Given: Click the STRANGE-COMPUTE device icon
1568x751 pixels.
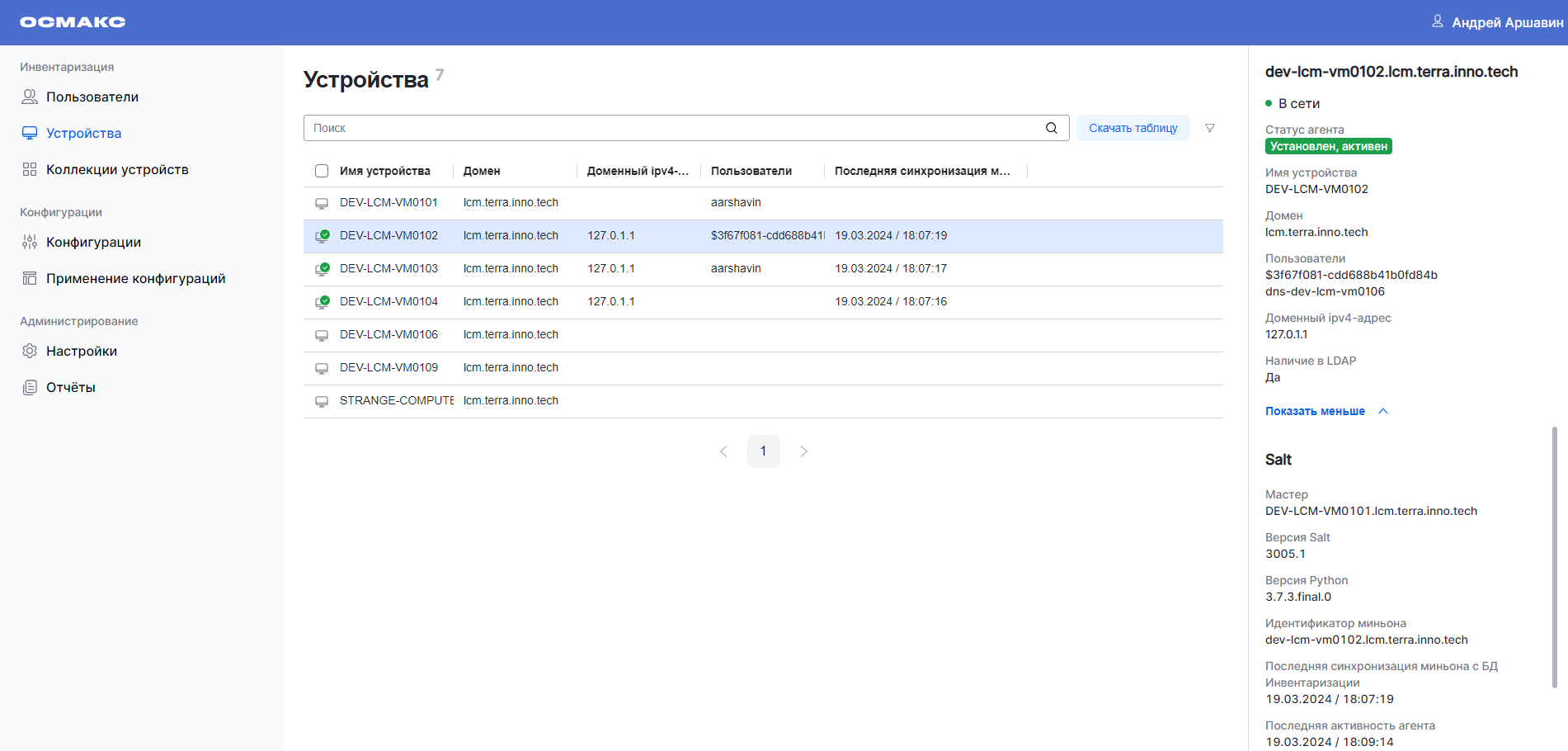Looking at the screenshot, I should 322,401.
